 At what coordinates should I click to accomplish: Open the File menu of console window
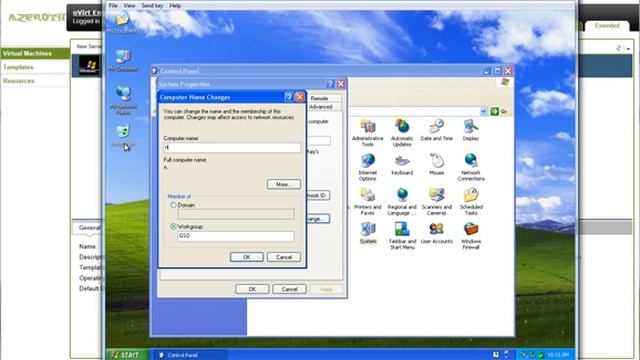[x=113, y=5]
